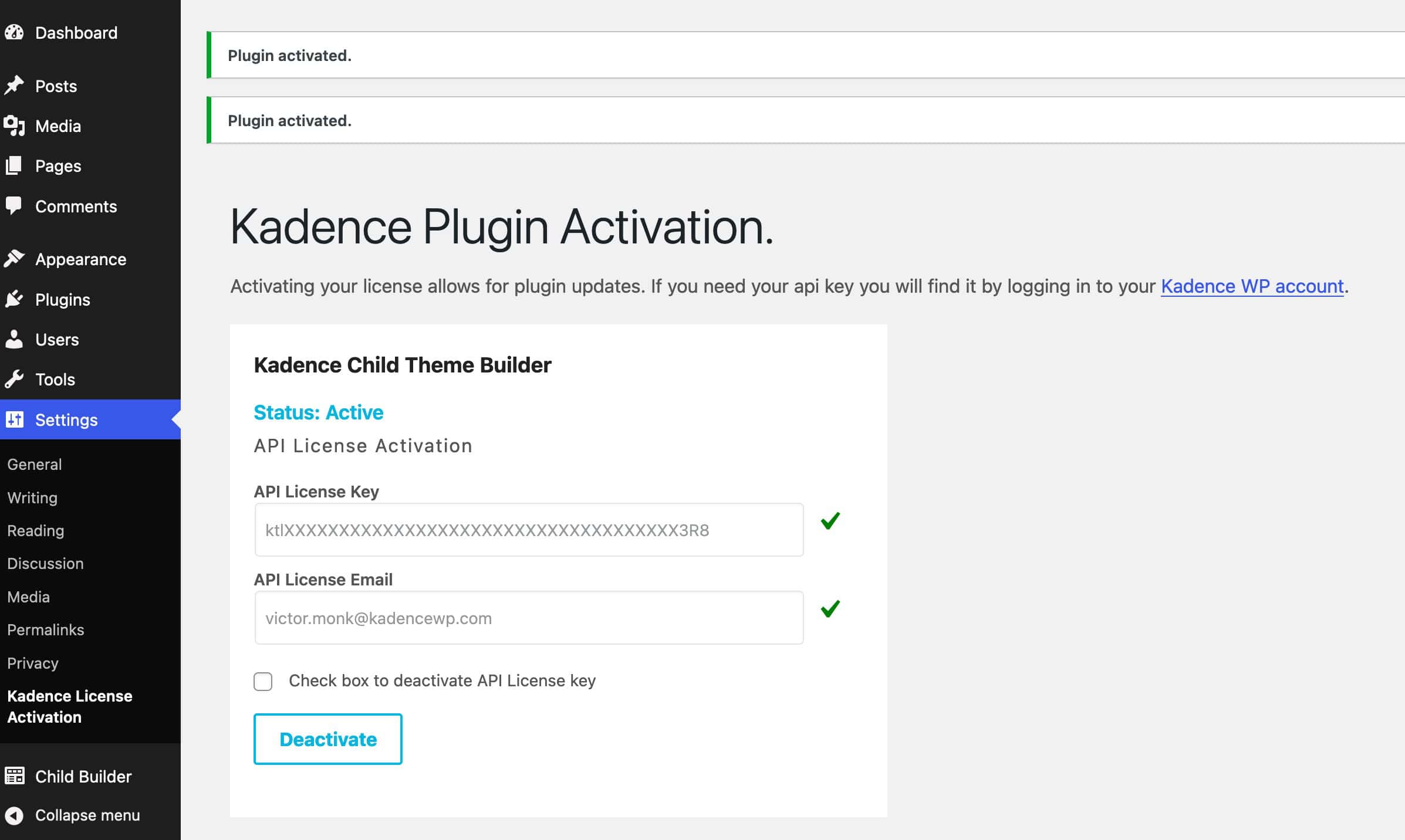Image resolution: width=1405 pixels, height=840 pixels.
Task: Collapse the admin sidebar menu
Action: point(86,815)
